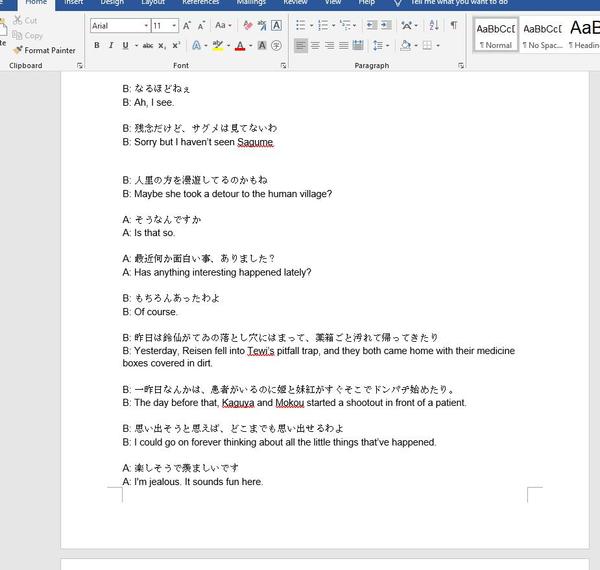Toggle Show/Hide paragraph marks

click(x=453, y=25)
